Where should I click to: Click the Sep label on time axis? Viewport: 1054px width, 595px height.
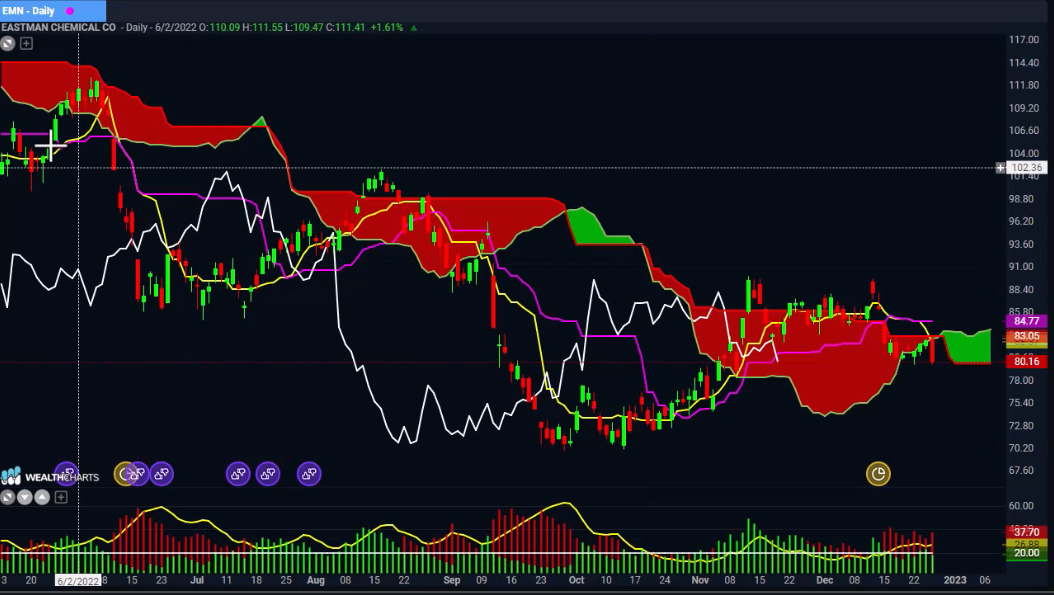tap(452, 580)
